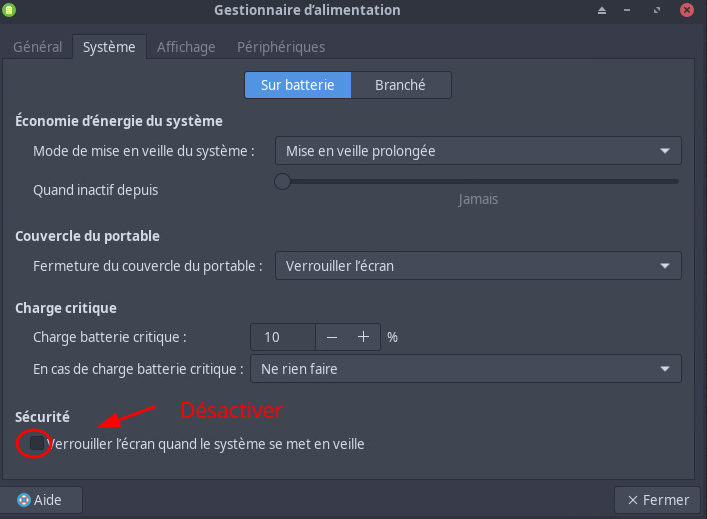707x519 pixels.
Task: Click the inactivity slider handle
Action: [x=282, y=182]
